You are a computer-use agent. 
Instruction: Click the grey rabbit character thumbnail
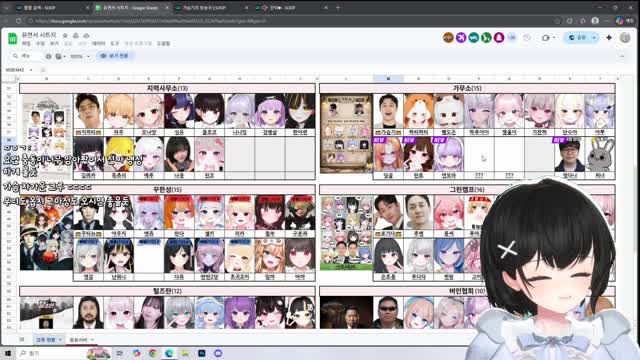pos(600,155)
